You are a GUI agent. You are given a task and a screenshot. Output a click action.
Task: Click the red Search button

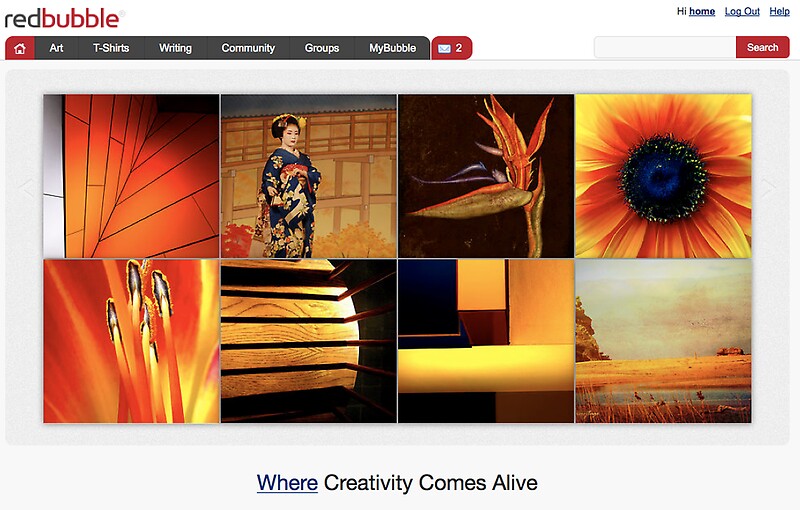[x=762, y=47]
